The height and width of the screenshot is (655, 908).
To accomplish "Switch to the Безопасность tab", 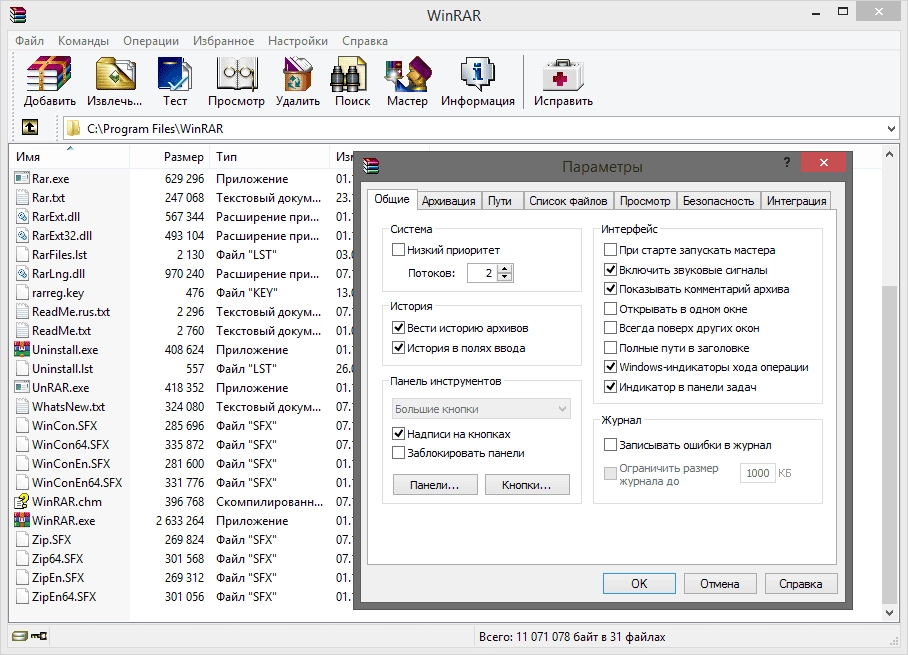I will 718,200.
